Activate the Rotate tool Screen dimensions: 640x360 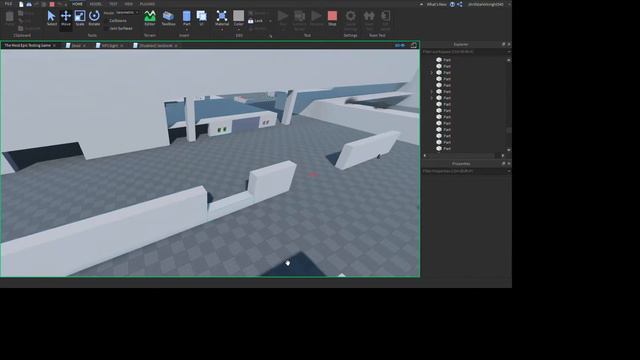[94, 18]
